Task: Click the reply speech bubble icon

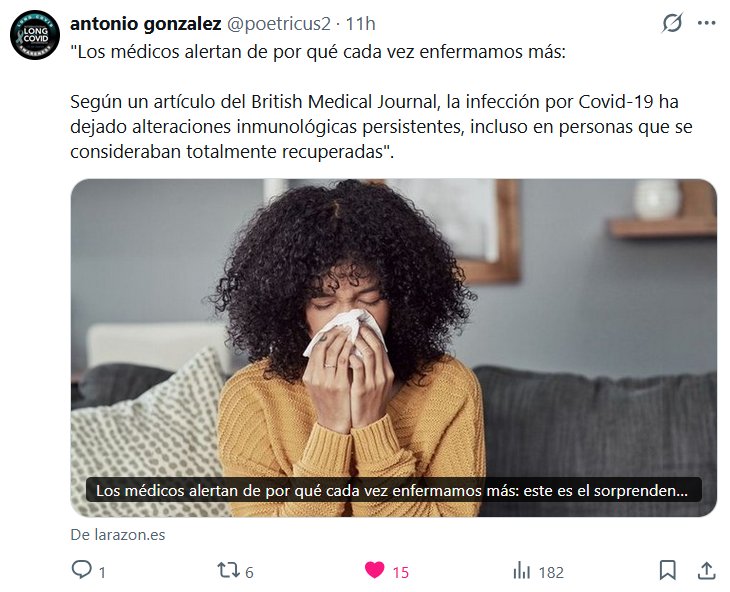Action: (81, 570)
